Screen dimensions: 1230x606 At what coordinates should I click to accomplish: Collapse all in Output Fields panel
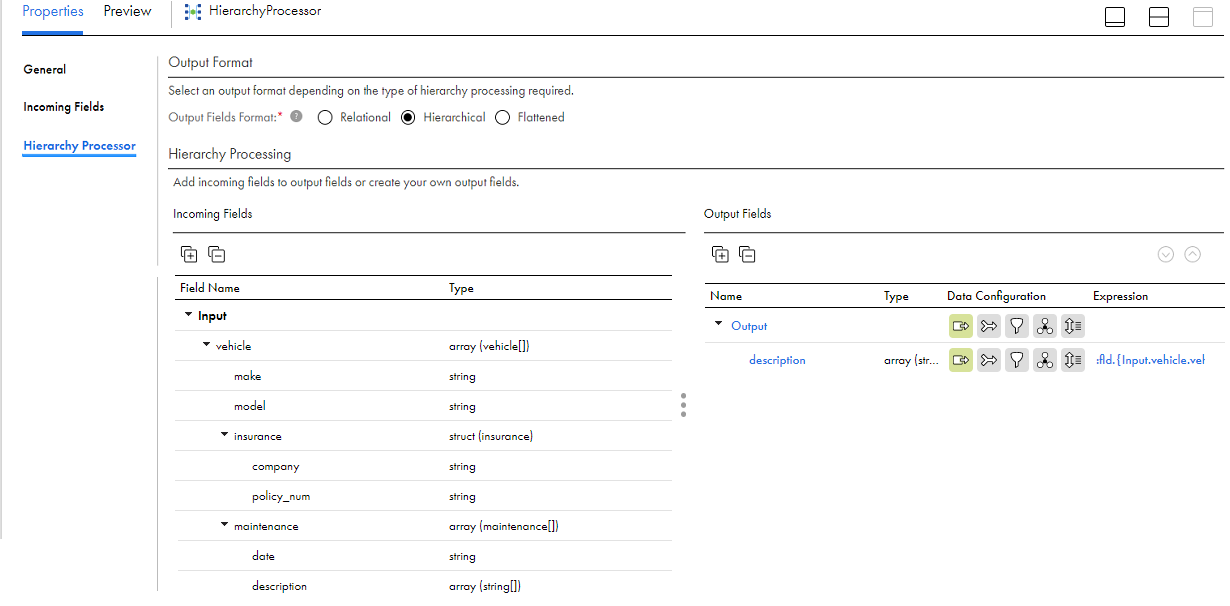pos(747,254)
